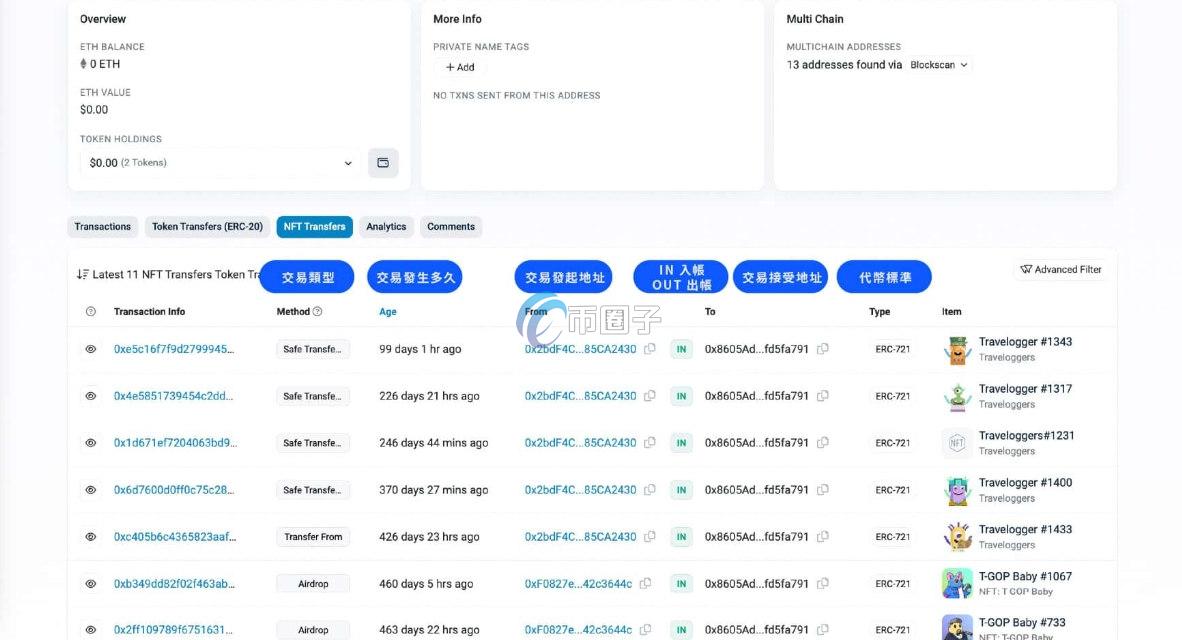Click the Travelogger #1343 NFT thumbnail
This screenshot has width=1182, height=640.
(957, 348)
